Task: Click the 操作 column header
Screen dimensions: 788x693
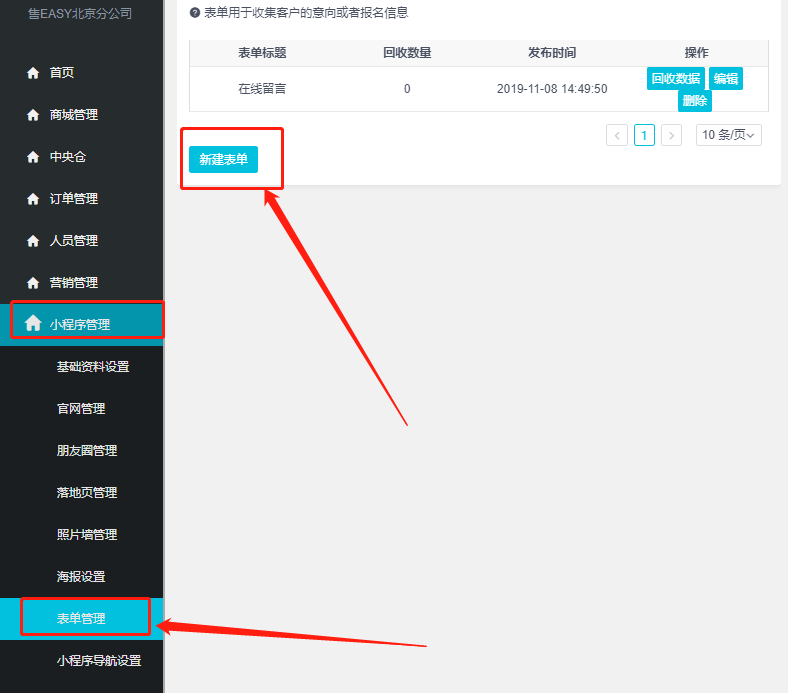Action: (697, 53)
